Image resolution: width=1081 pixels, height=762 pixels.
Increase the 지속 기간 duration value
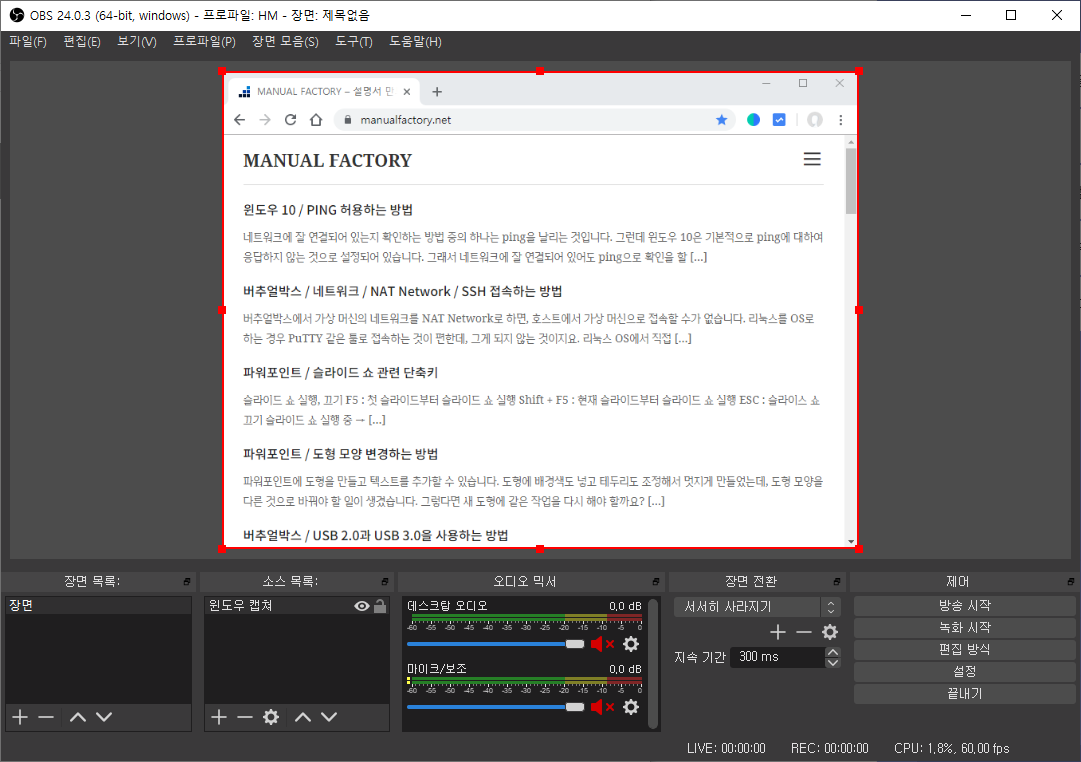[833, 652]
